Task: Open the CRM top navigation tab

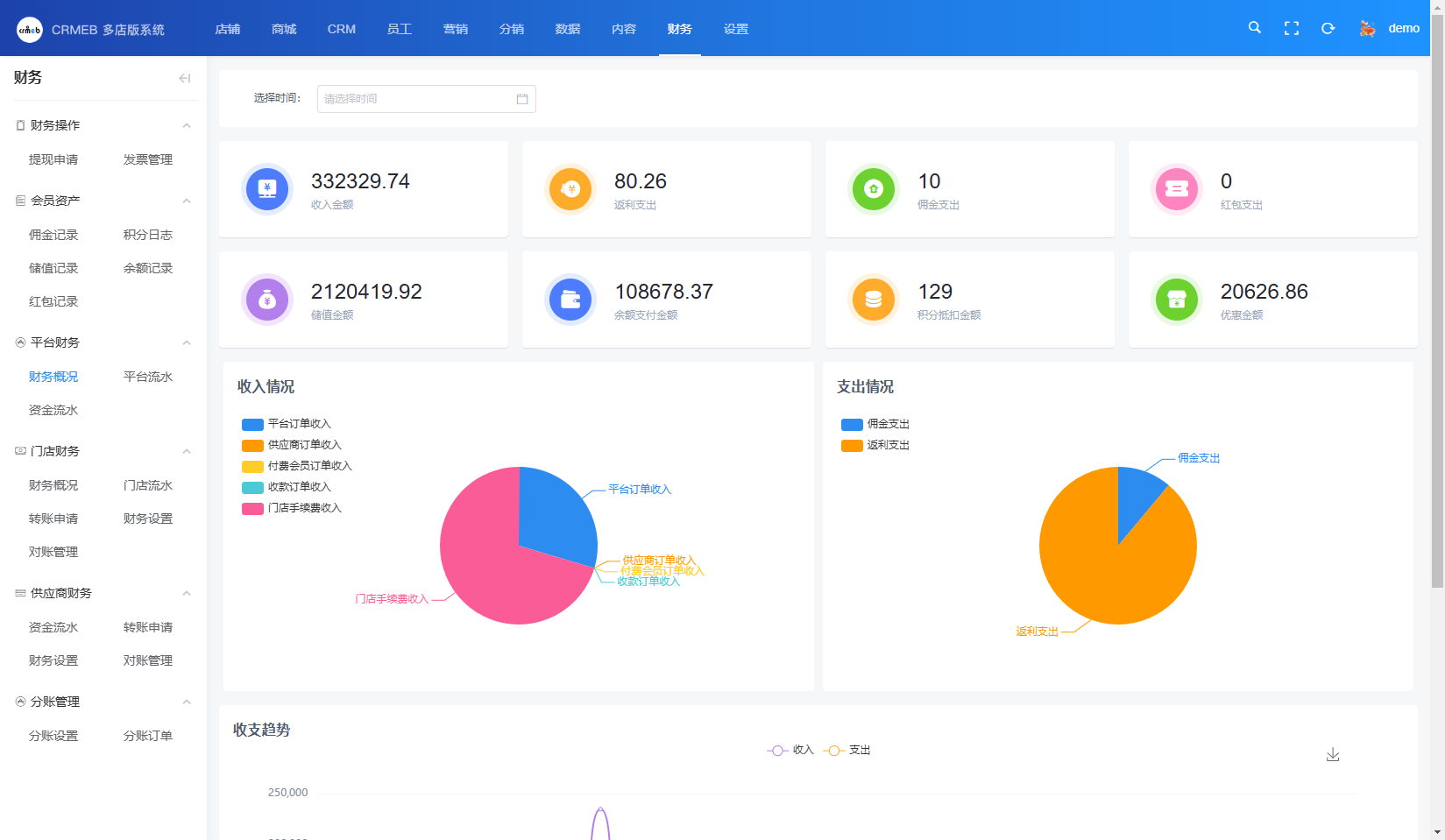Action: (x=342, y=29)
